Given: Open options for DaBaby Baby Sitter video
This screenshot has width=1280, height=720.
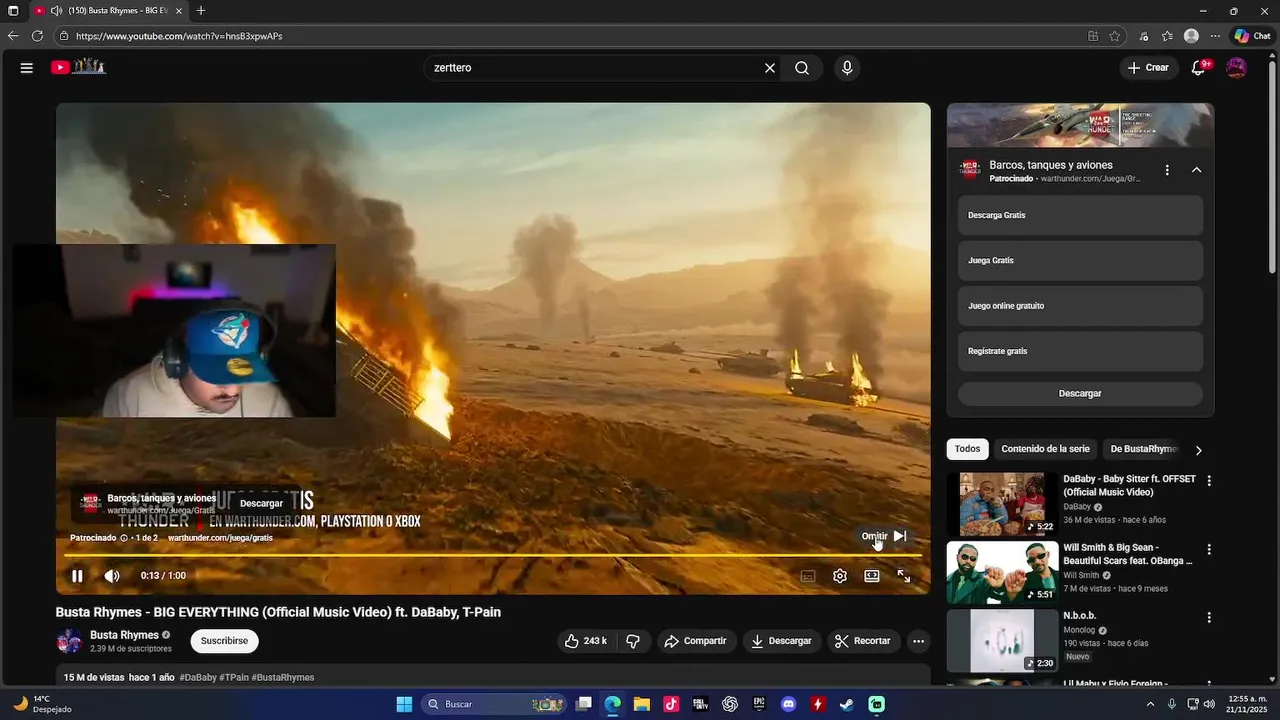Looking at the screenshot, I should tap(1209, 480).
